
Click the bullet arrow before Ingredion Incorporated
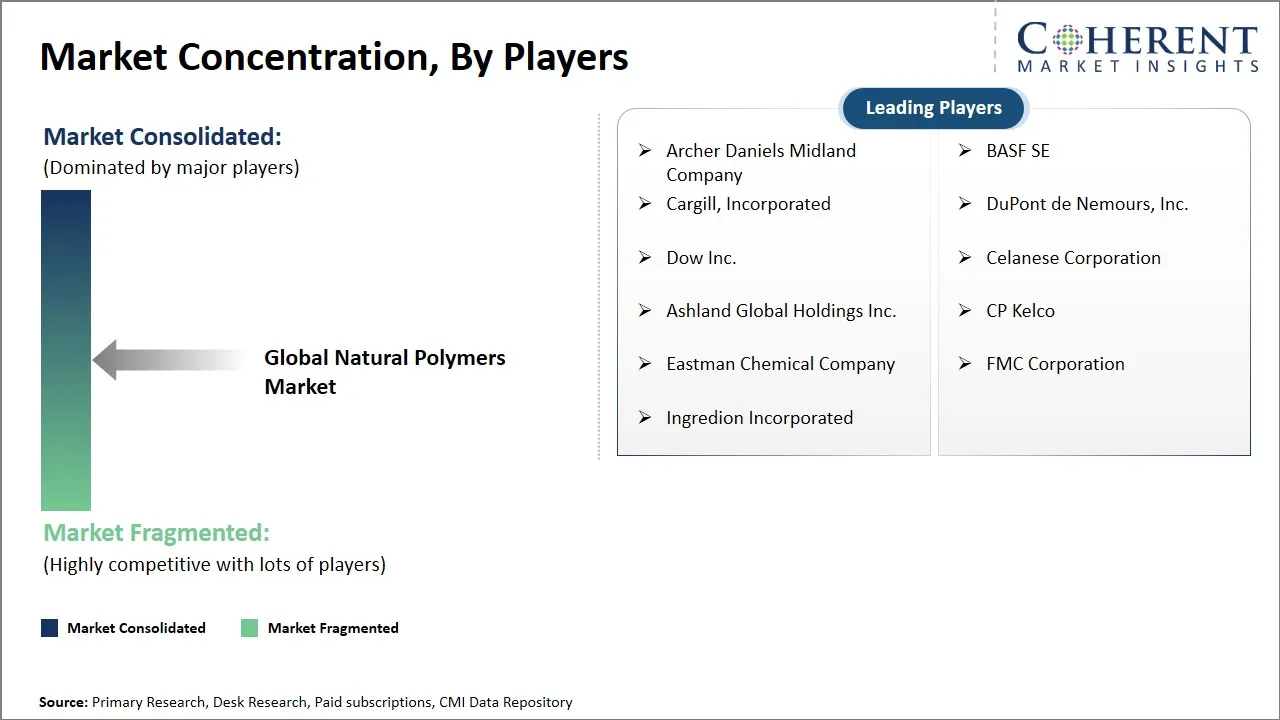tap(645, 418)
